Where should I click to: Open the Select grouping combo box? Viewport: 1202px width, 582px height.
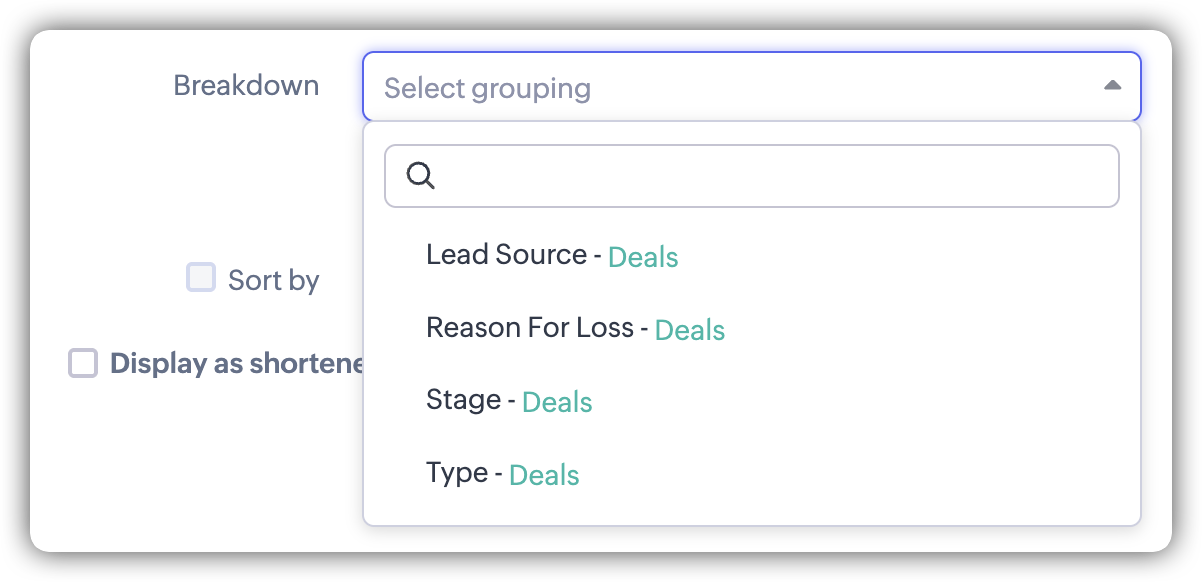click(x=750, y=87)
